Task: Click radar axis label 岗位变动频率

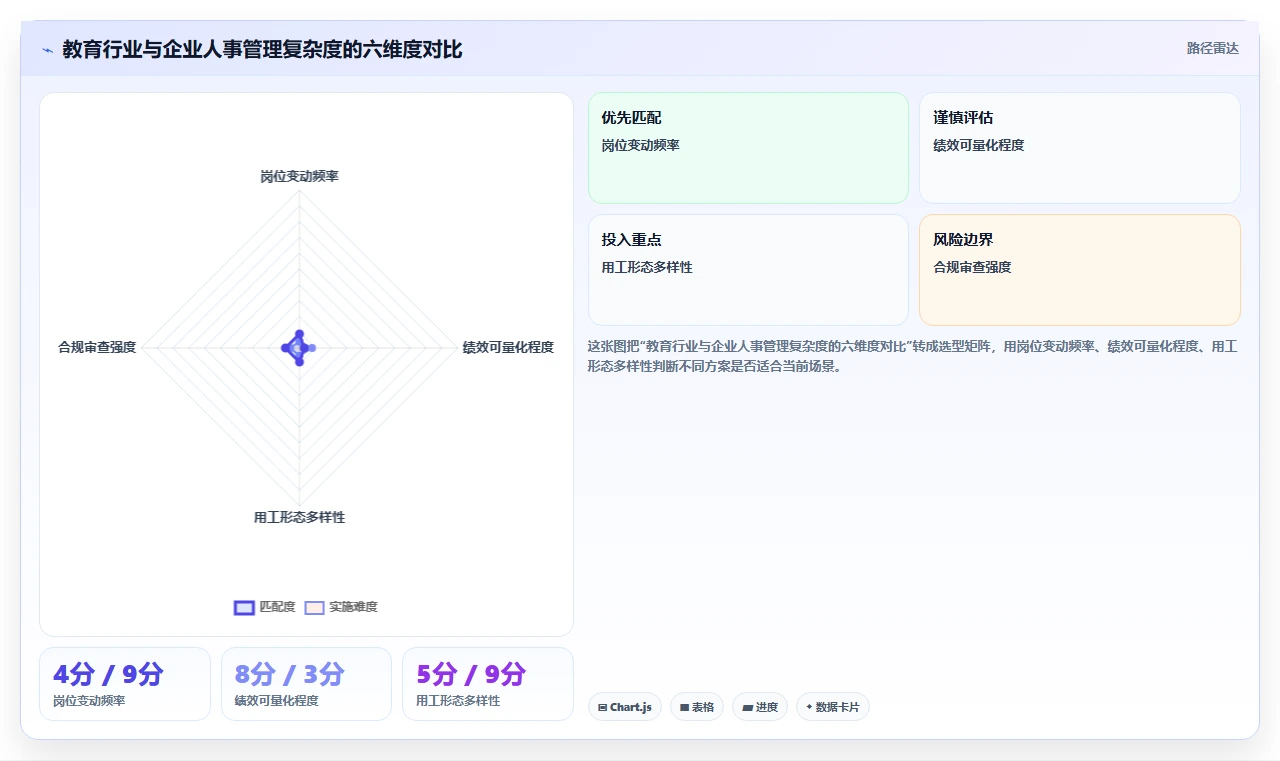Action: (299, 176)
